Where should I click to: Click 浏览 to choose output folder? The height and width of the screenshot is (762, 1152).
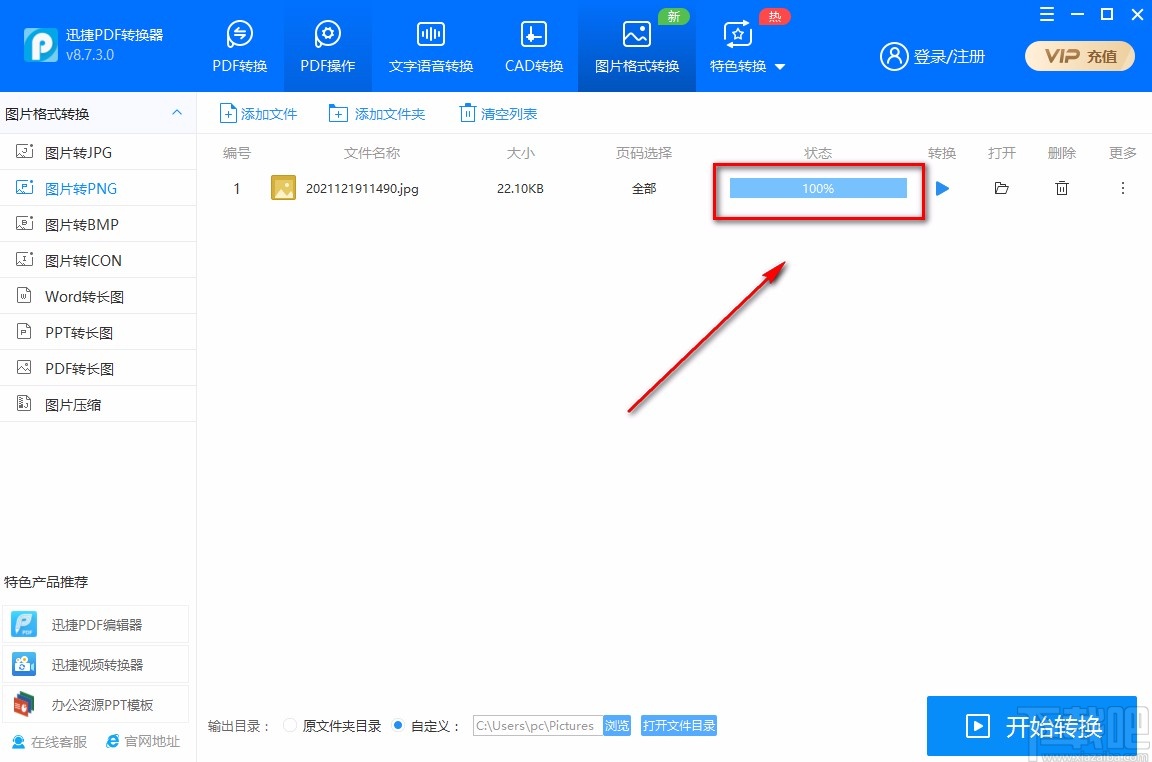tap(617, 726)
